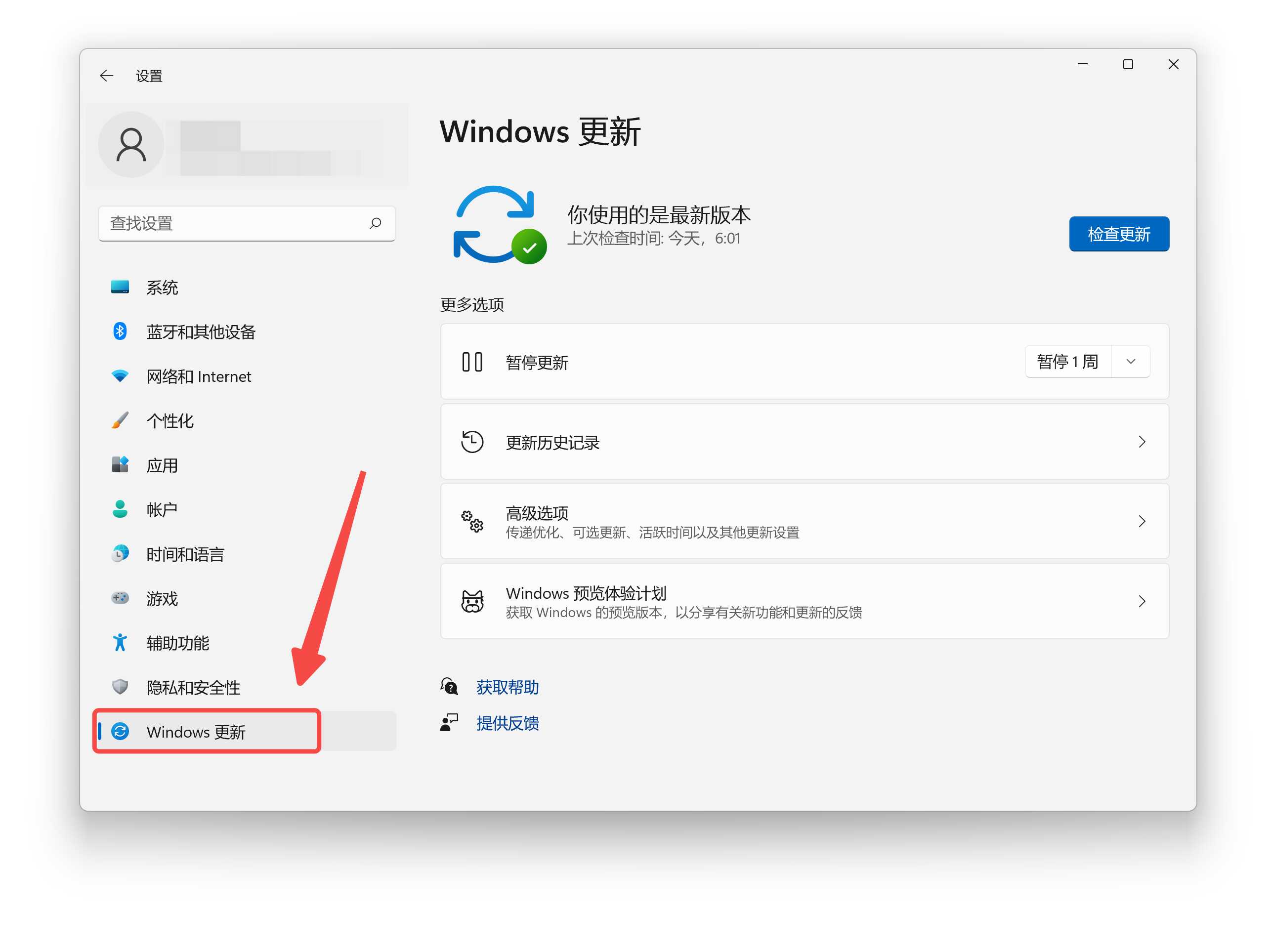Click the gears icon for 高级选项

pyautogui.click(x=472, y=521)
